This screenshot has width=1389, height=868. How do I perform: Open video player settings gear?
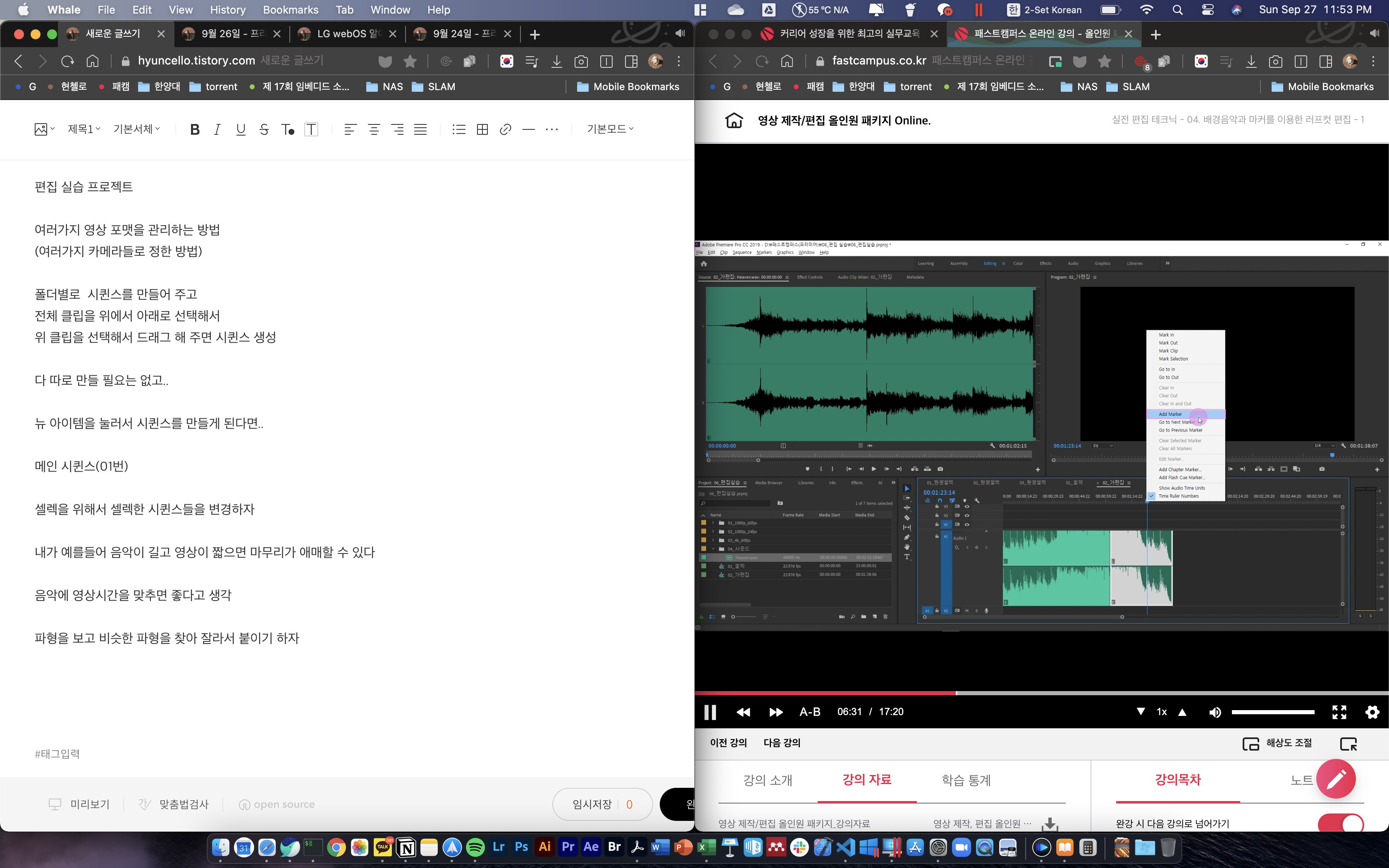[x=1372, y=712]
